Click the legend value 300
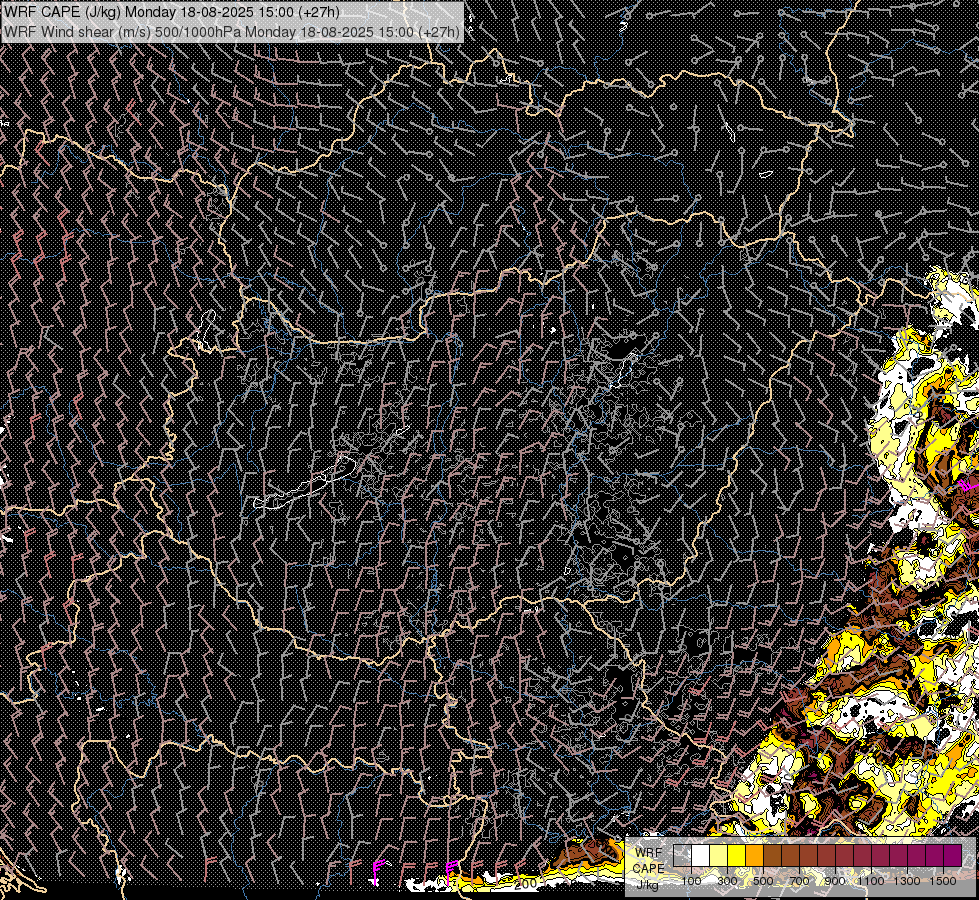Viewport: 979px width, 900px height. [x=727, y=881]
